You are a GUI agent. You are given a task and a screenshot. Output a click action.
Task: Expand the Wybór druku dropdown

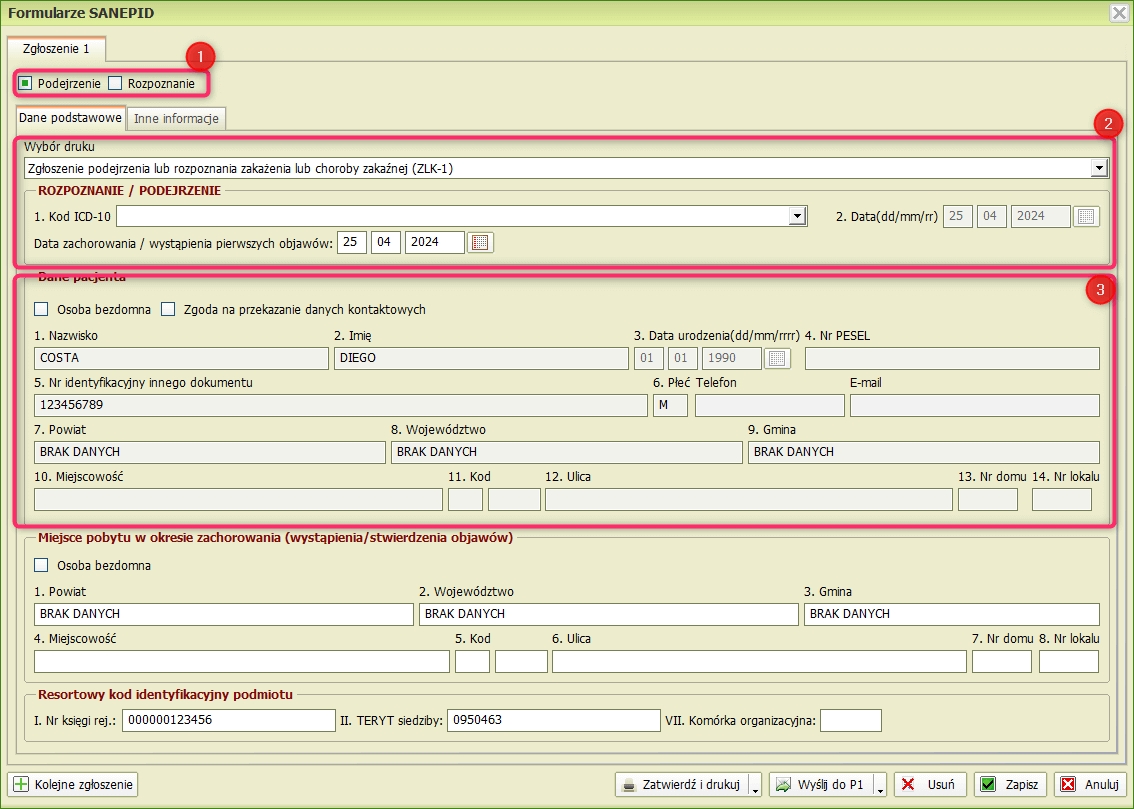point(1099,169)
